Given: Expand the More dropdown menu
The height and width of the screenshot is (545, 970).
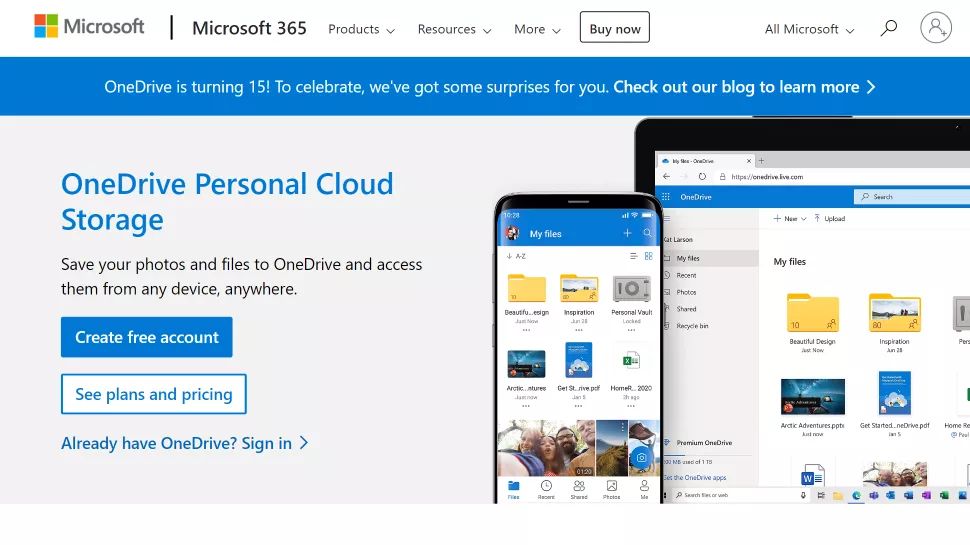Looking at the screenshot, I should [537, 29].
